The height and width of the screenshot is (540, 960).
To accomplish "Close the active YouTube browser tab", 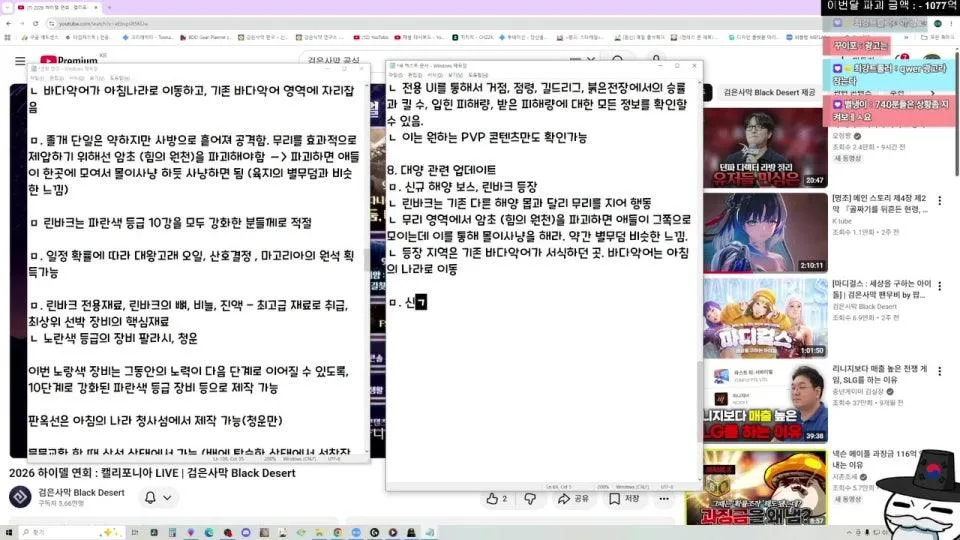I will coord(96,7).
